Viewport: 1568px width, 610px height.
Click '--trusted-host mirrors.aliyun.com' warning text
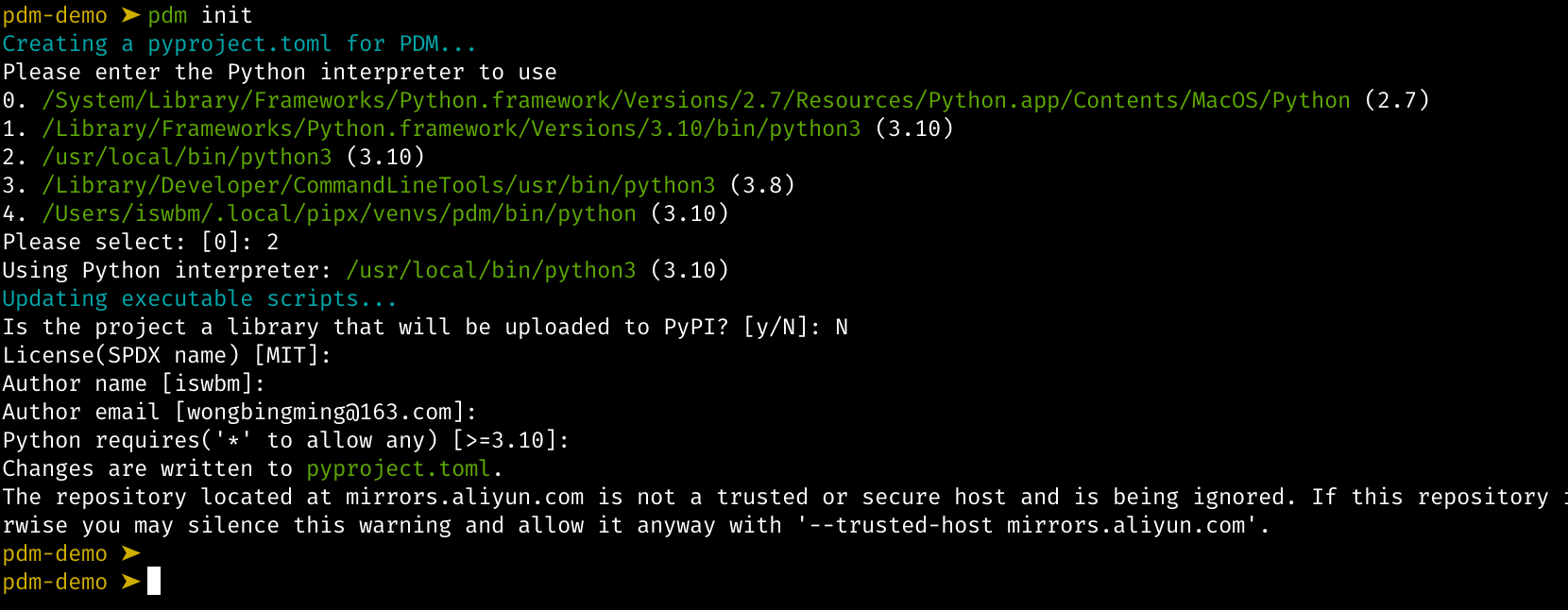[1029, 526]
